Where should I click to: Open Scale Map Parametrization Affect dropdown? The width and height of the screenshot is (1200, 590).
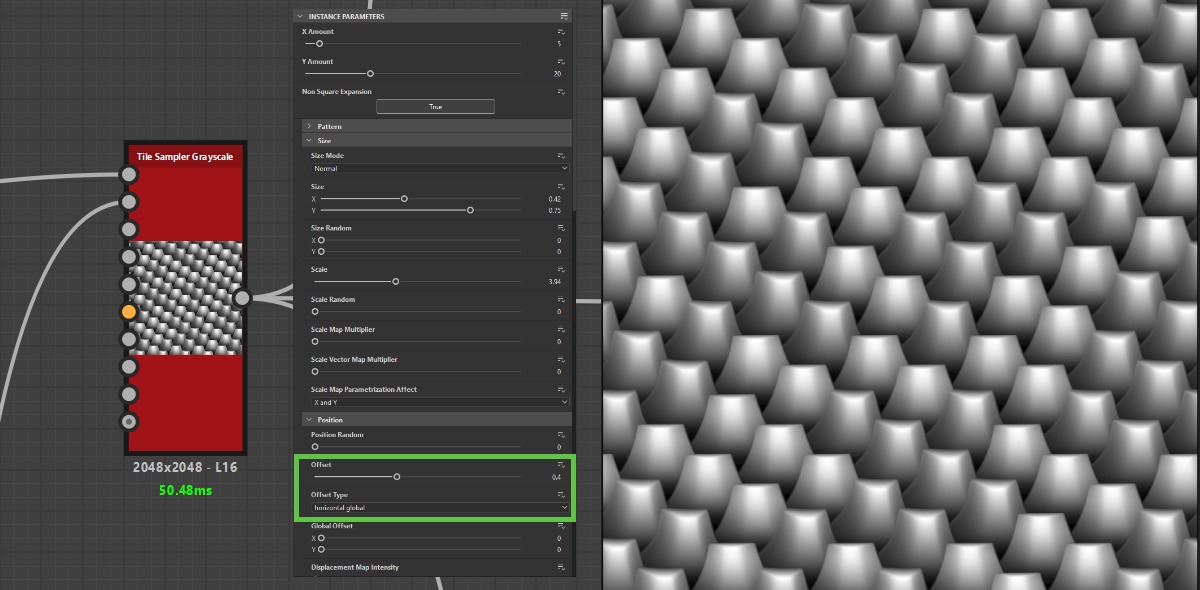(x=438, y=402)
